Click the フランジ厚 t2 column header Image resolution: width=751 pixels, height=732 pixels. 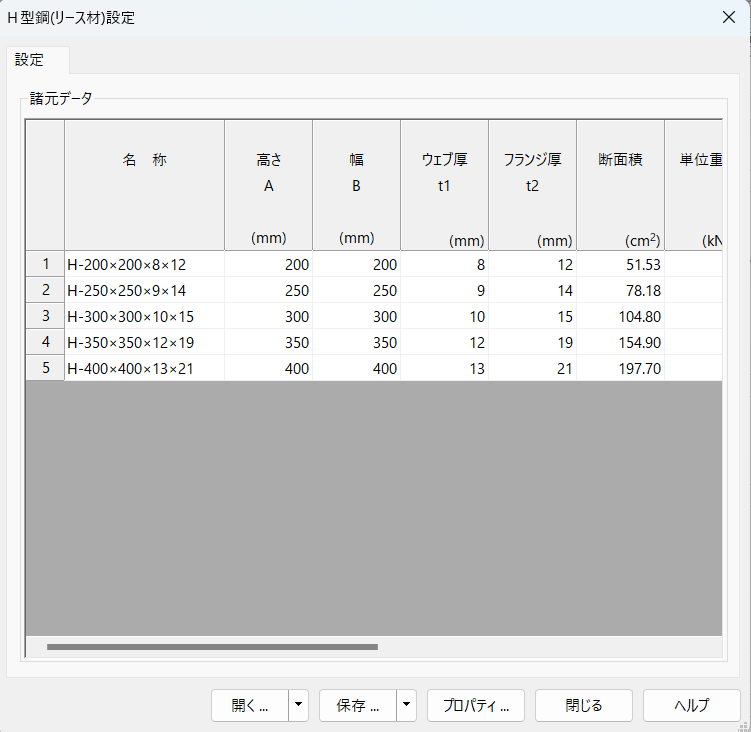pos(532,185)
